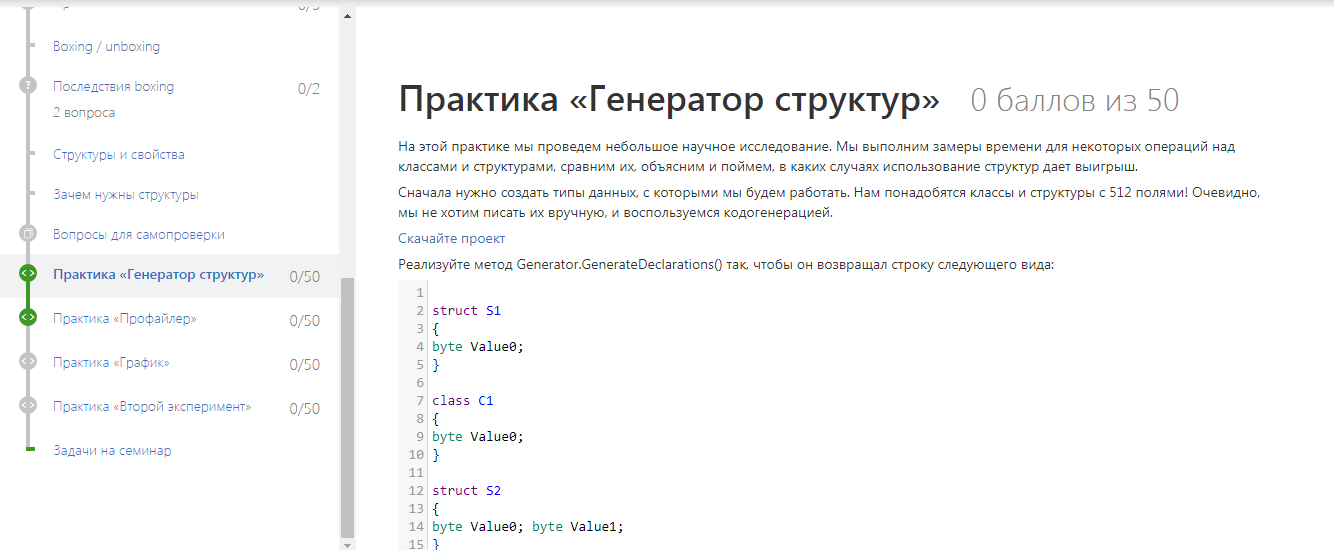Click the sidebar scrollbar down arrow
The width and height of the screenshot is (1334, 550).
(x=347, y=544)
